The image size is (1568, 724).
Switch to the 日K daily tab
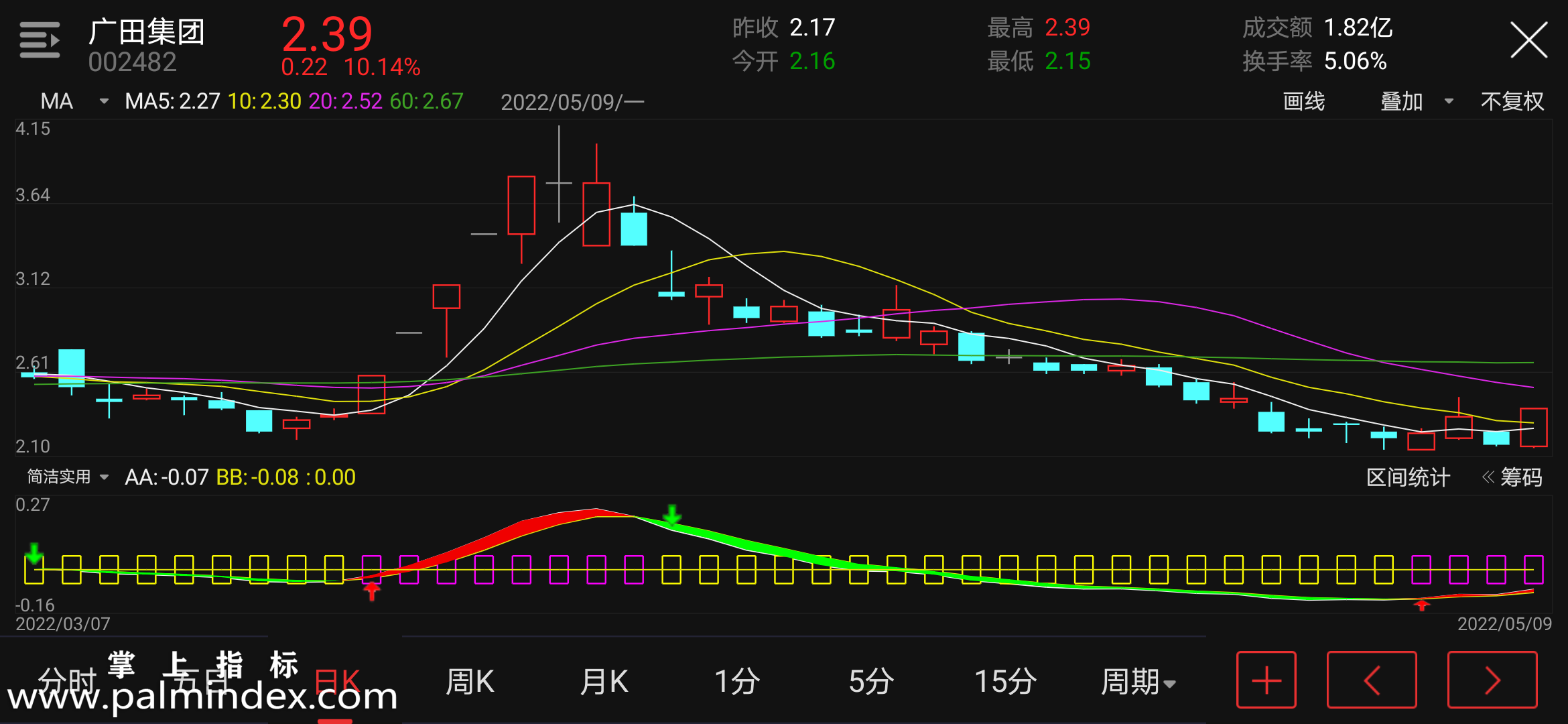(x=337, y=681)
